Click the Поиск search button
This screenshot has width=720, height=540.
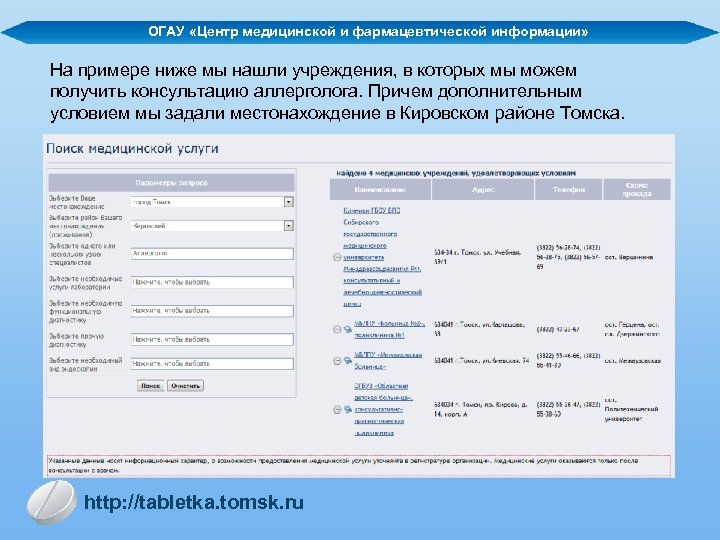click(150, 386)
